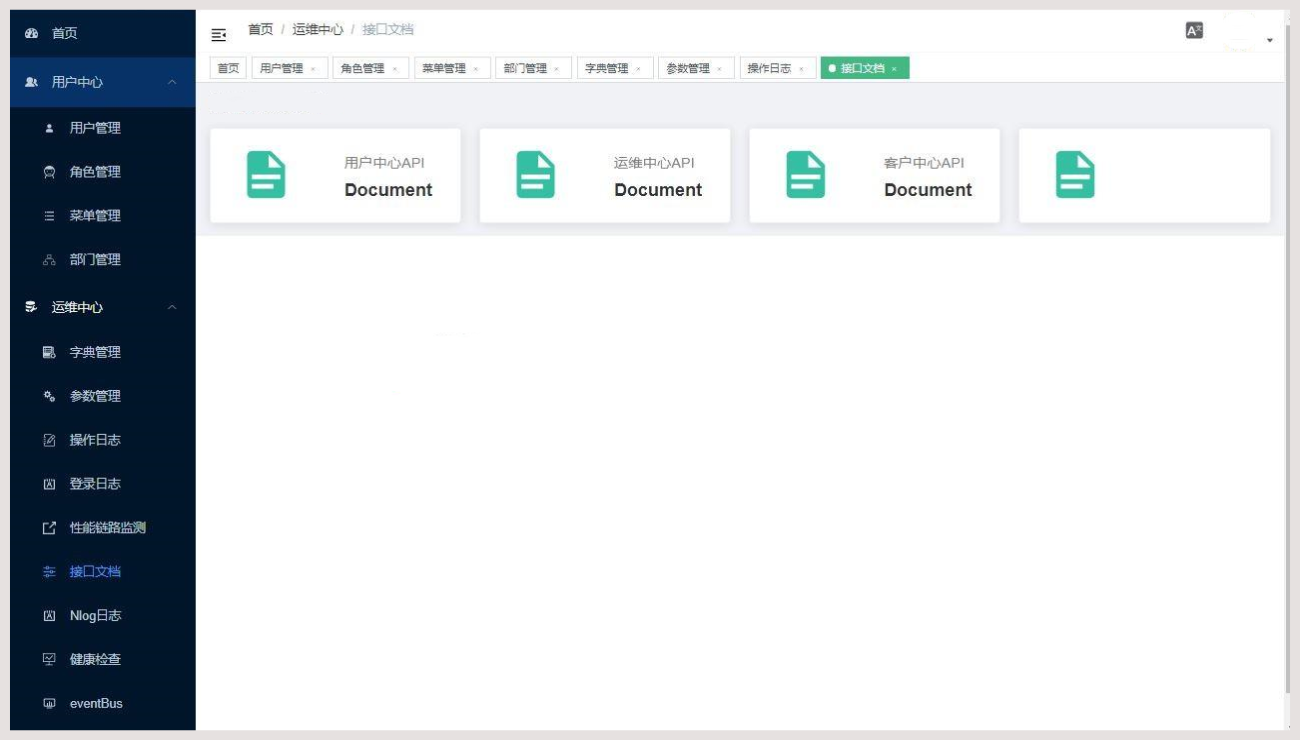
Task: Click the 运维中心API document icon
Action: click(535, 175)
